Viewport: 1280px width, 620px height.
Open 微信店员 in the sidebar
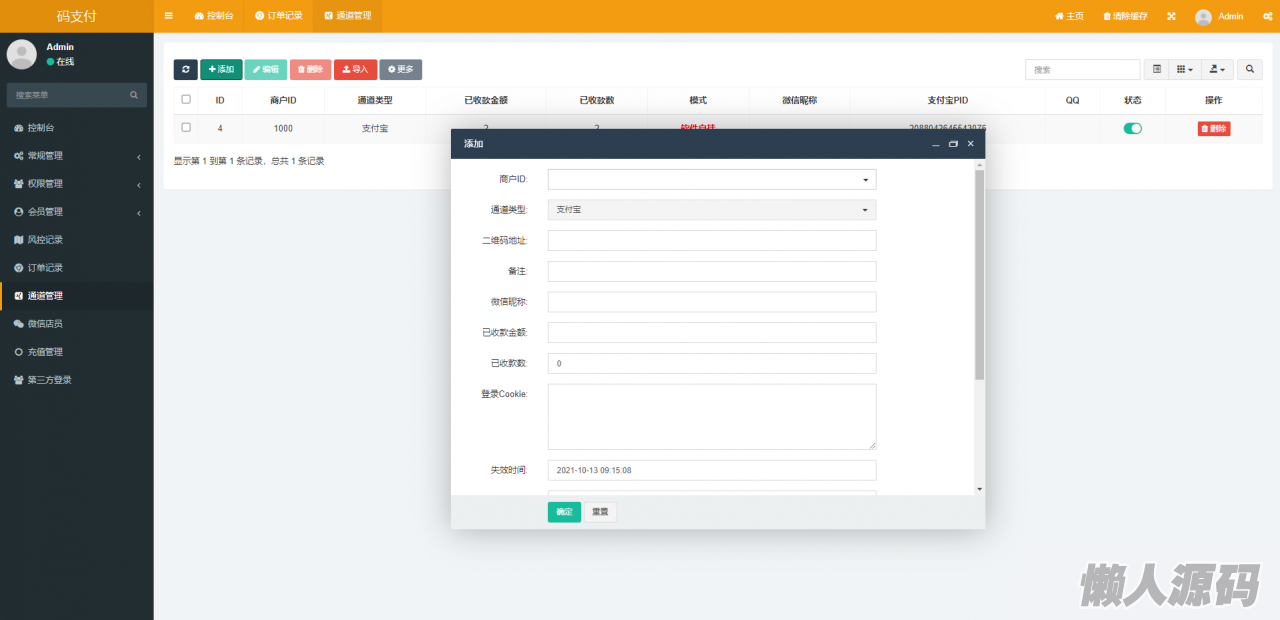[x=45, y=324]
